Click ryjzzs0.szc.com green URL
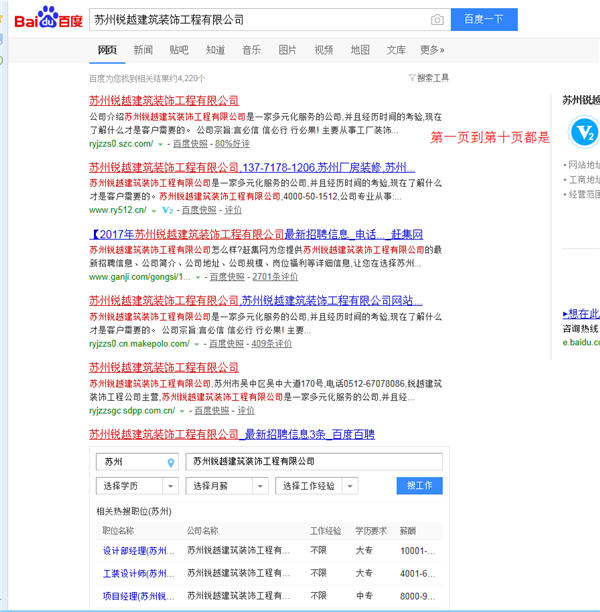Viewport: 600px width, 612px height. (x=121, y=144)
